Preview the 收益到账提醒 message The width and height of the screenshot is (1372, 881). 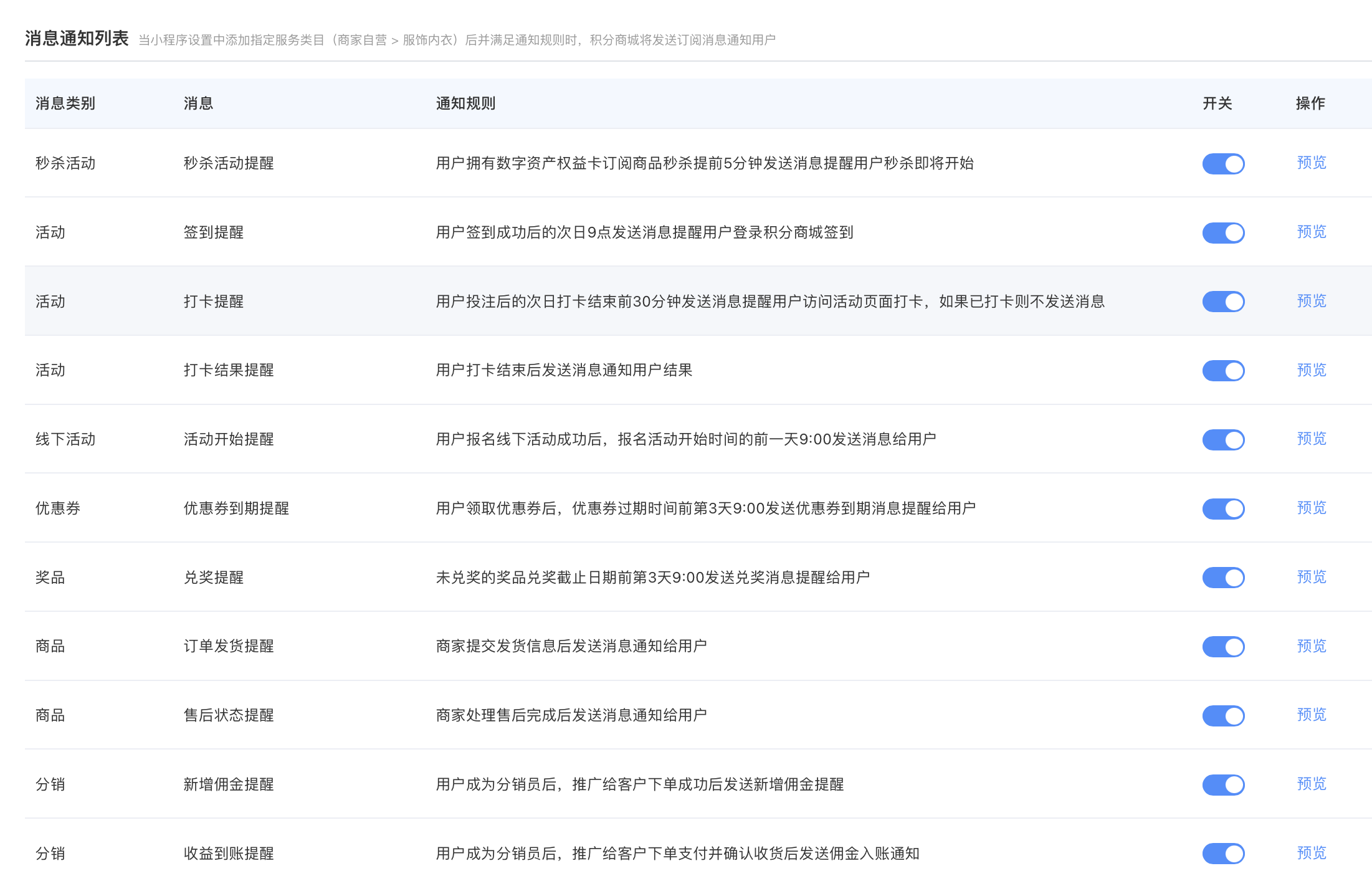tap(1312, 853)
